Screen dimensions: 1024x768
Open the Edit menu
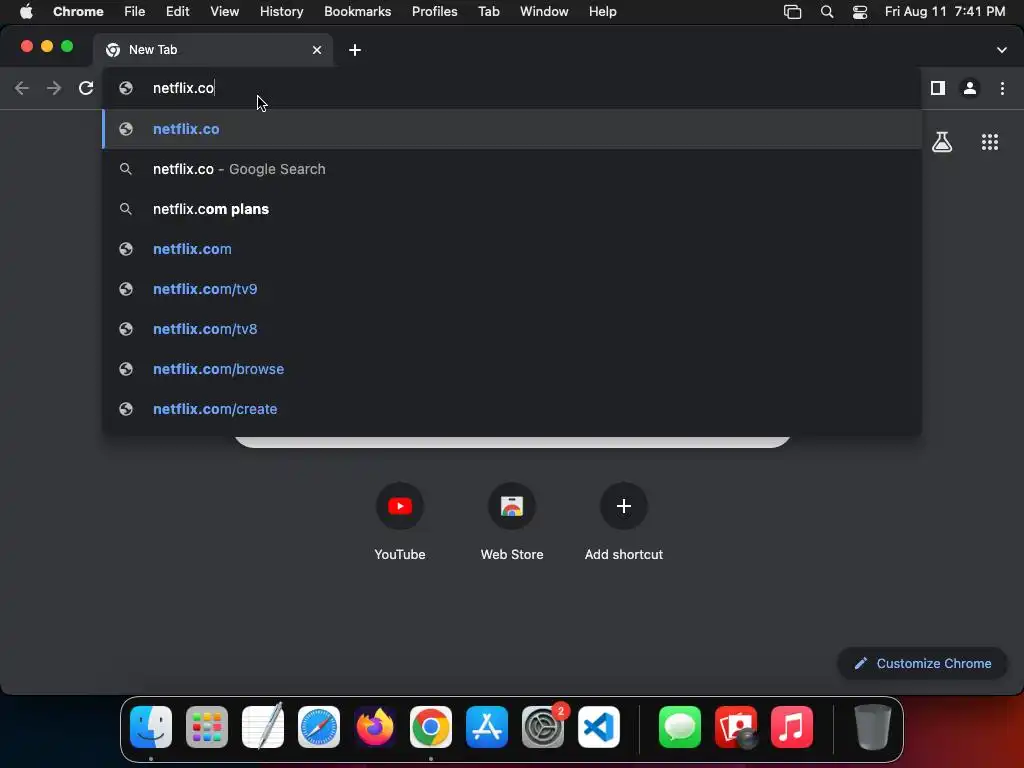(177, 12)
